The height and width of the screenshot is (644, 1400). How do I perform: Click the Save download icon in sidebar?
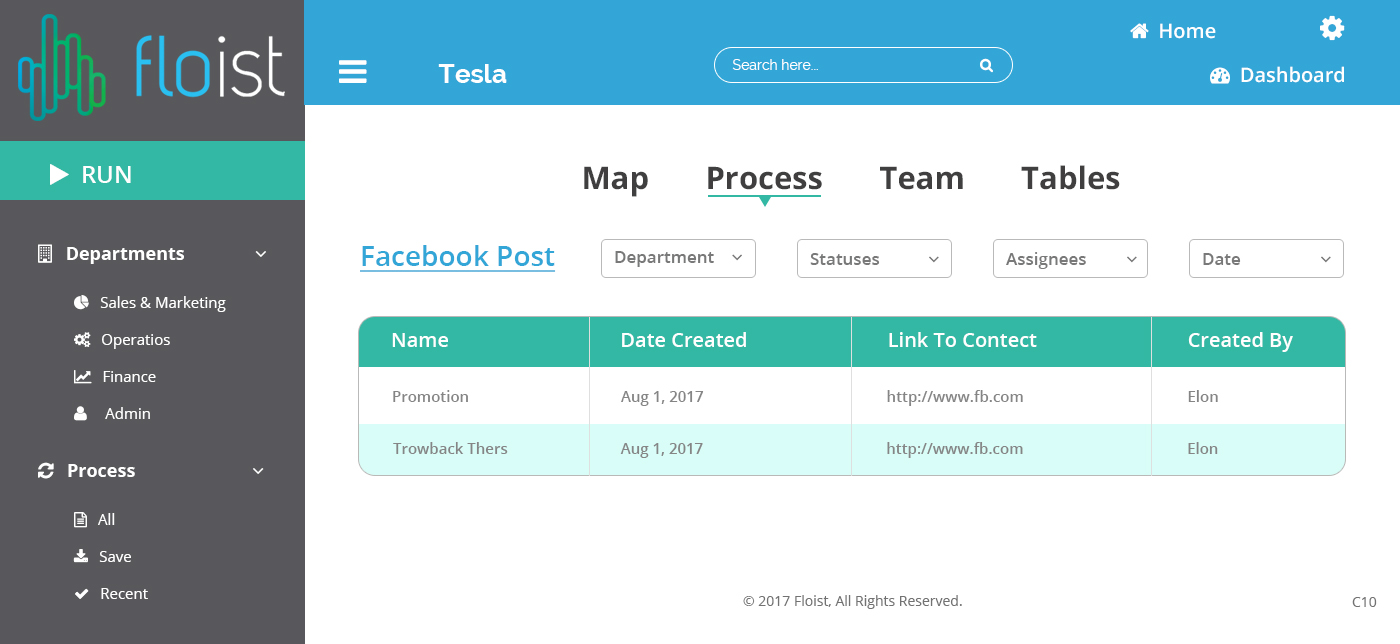(82, 556)
